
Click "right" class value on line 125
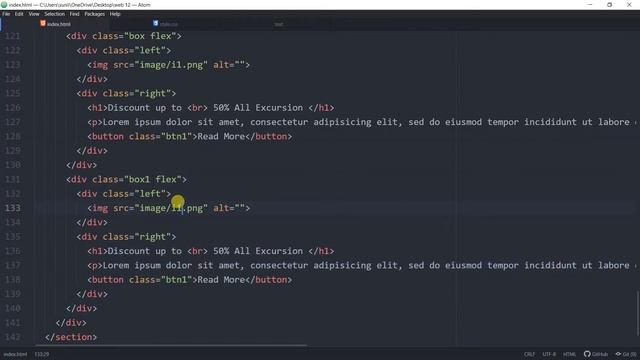(152, 93)
